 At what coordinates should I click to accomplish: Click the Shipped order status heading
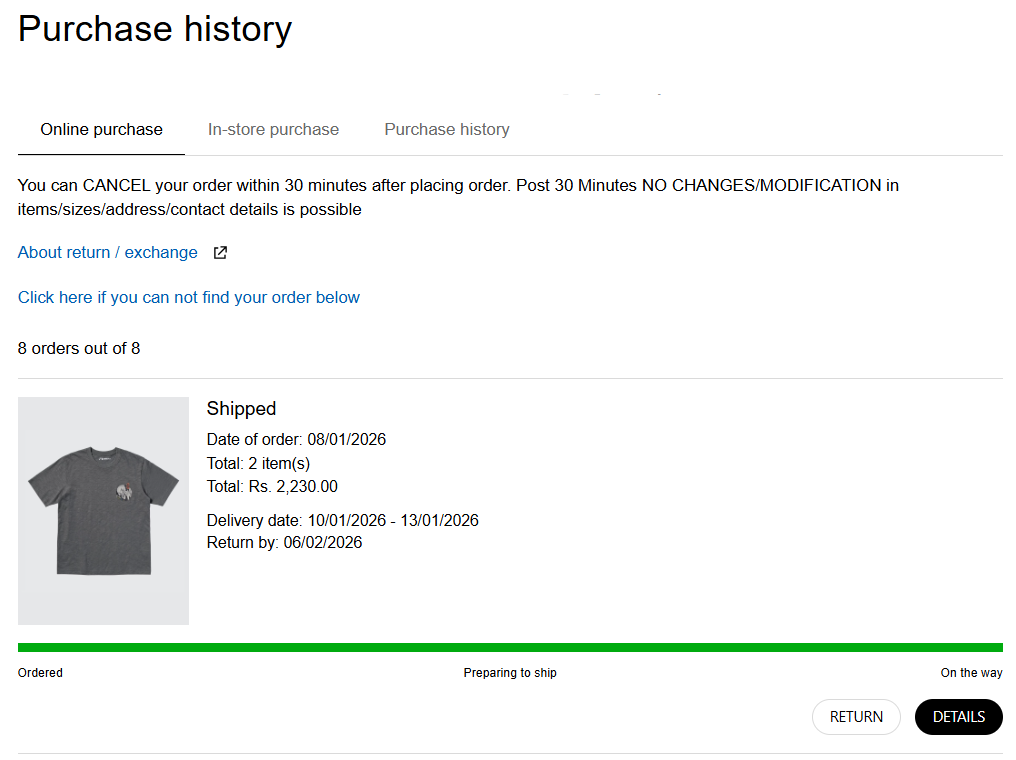(x=241, y=408)
